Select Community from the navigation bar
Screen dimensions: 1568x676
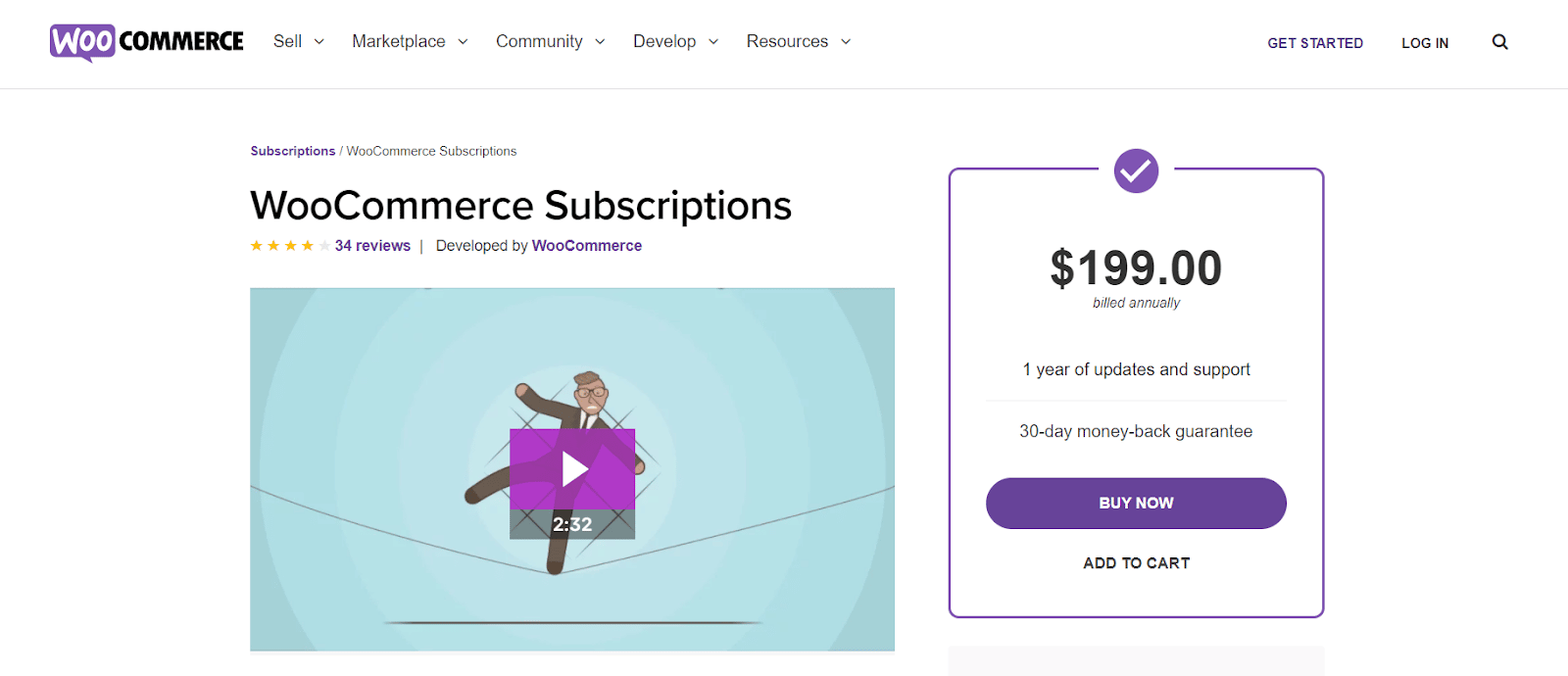(x=541, y=41)
